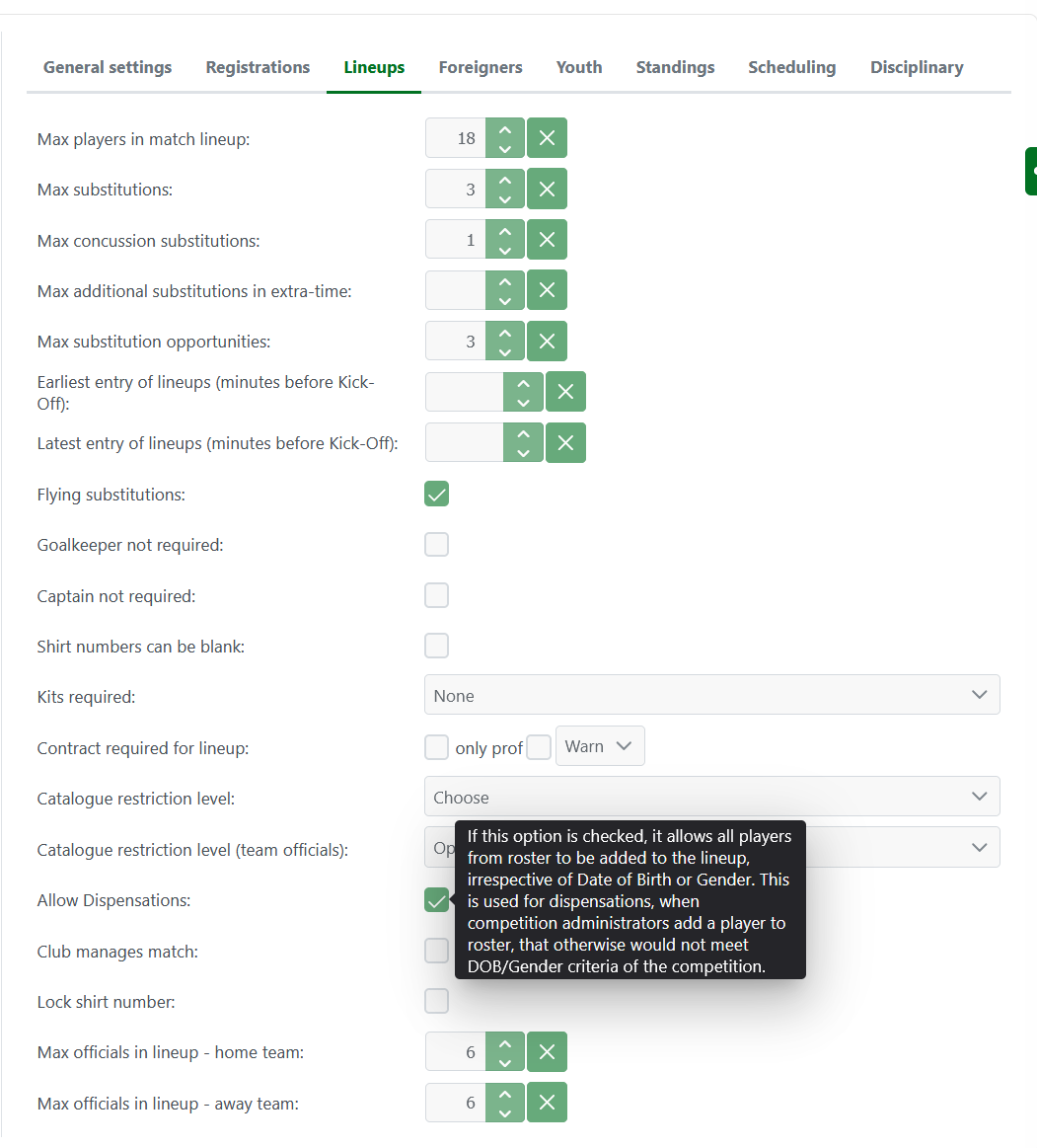
Task: Clear the Max substitution opportunities value
Action: coord(547,342)
